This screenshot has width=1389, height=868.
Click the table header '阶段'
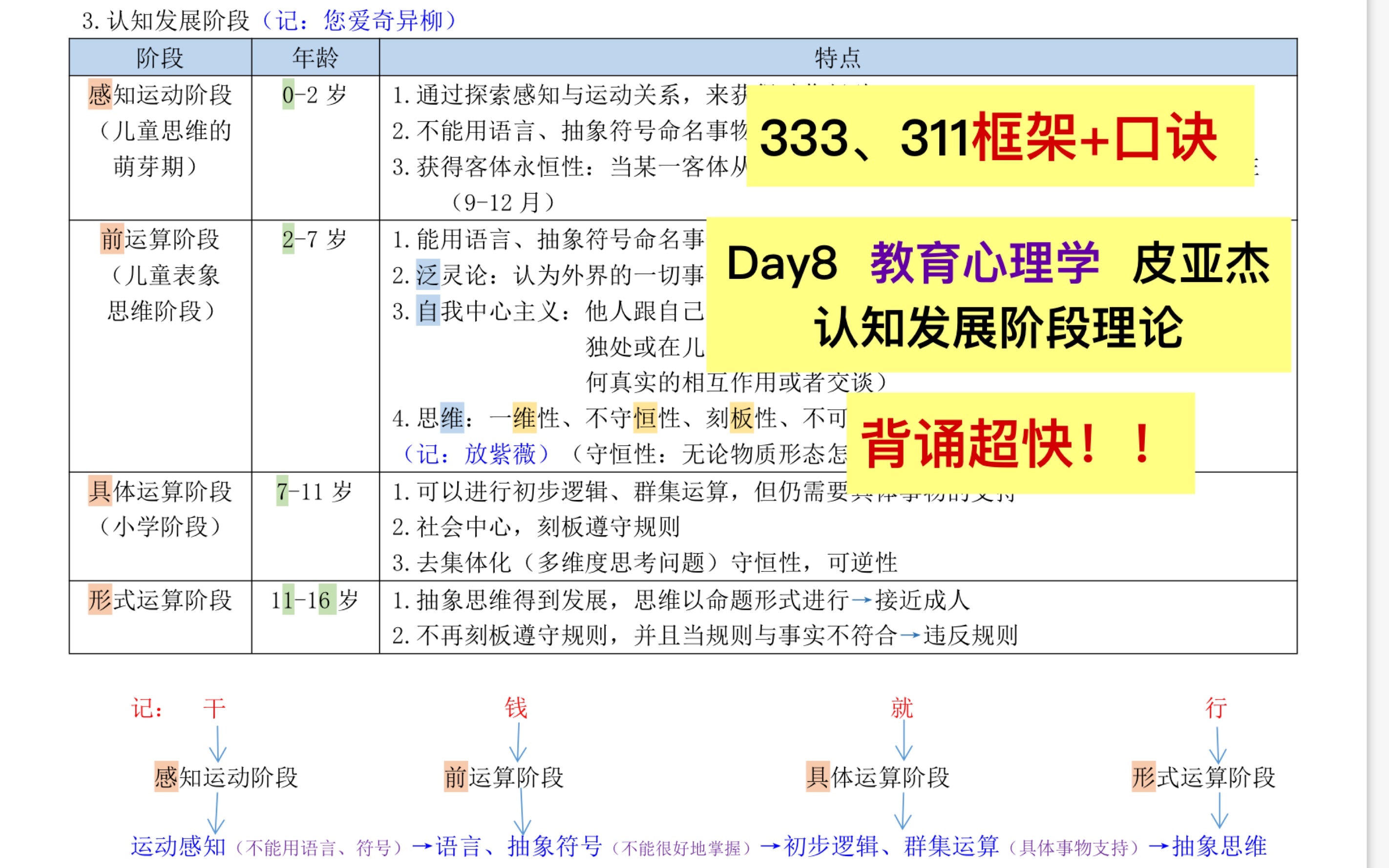point(160,58)
